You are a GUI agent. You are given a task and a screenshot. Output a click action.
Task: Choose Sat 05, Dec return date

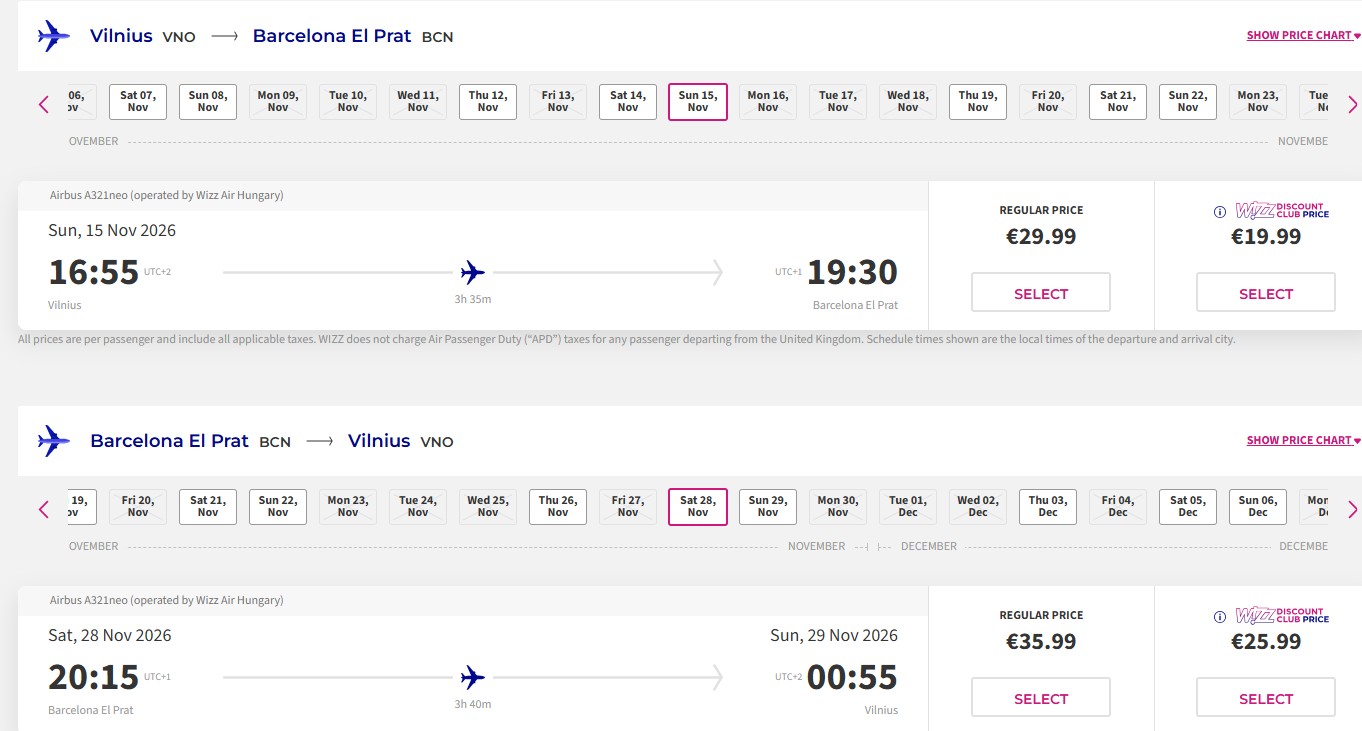1188,507
